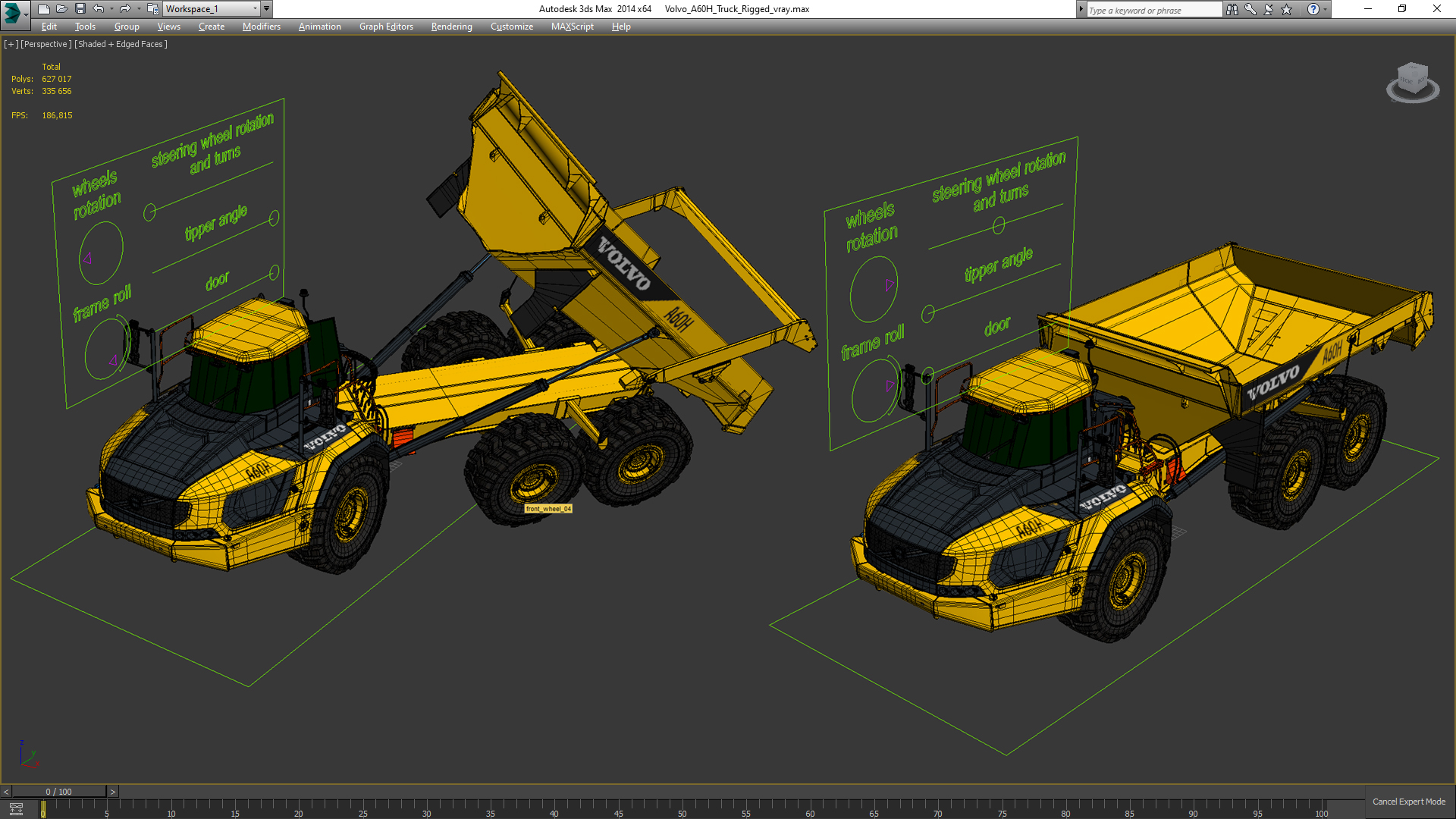Click the New Scene icon
The height and width of the screenshot is (819, 1456).
(x=44, y=9)
